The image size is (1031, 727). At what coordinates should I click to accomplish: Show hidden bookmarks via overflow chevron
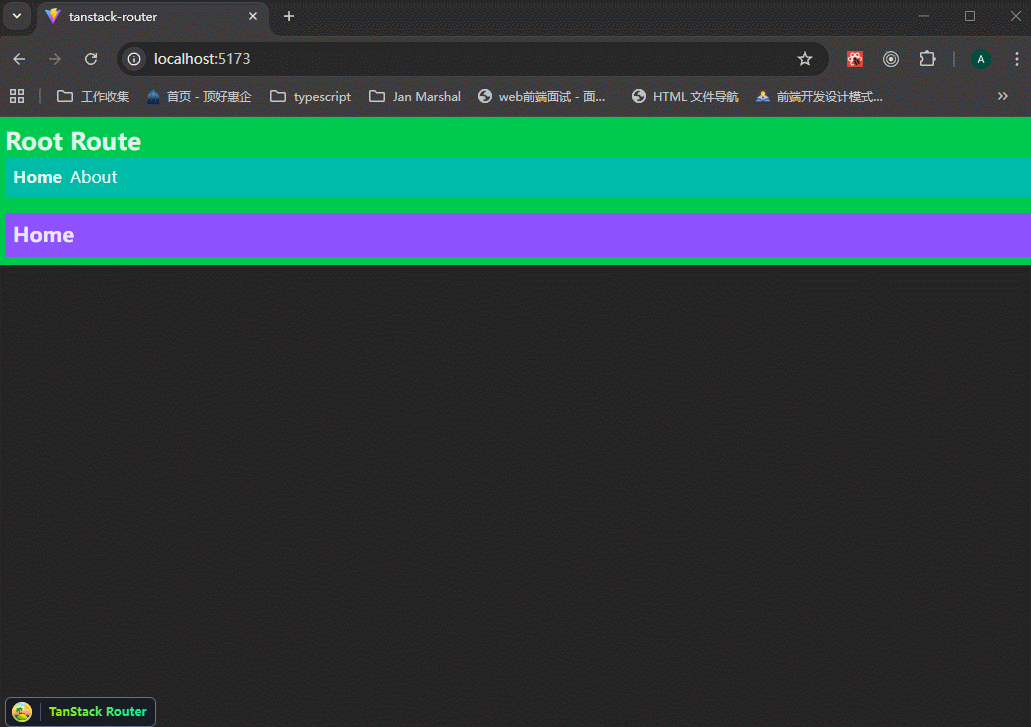[1002, 96]
